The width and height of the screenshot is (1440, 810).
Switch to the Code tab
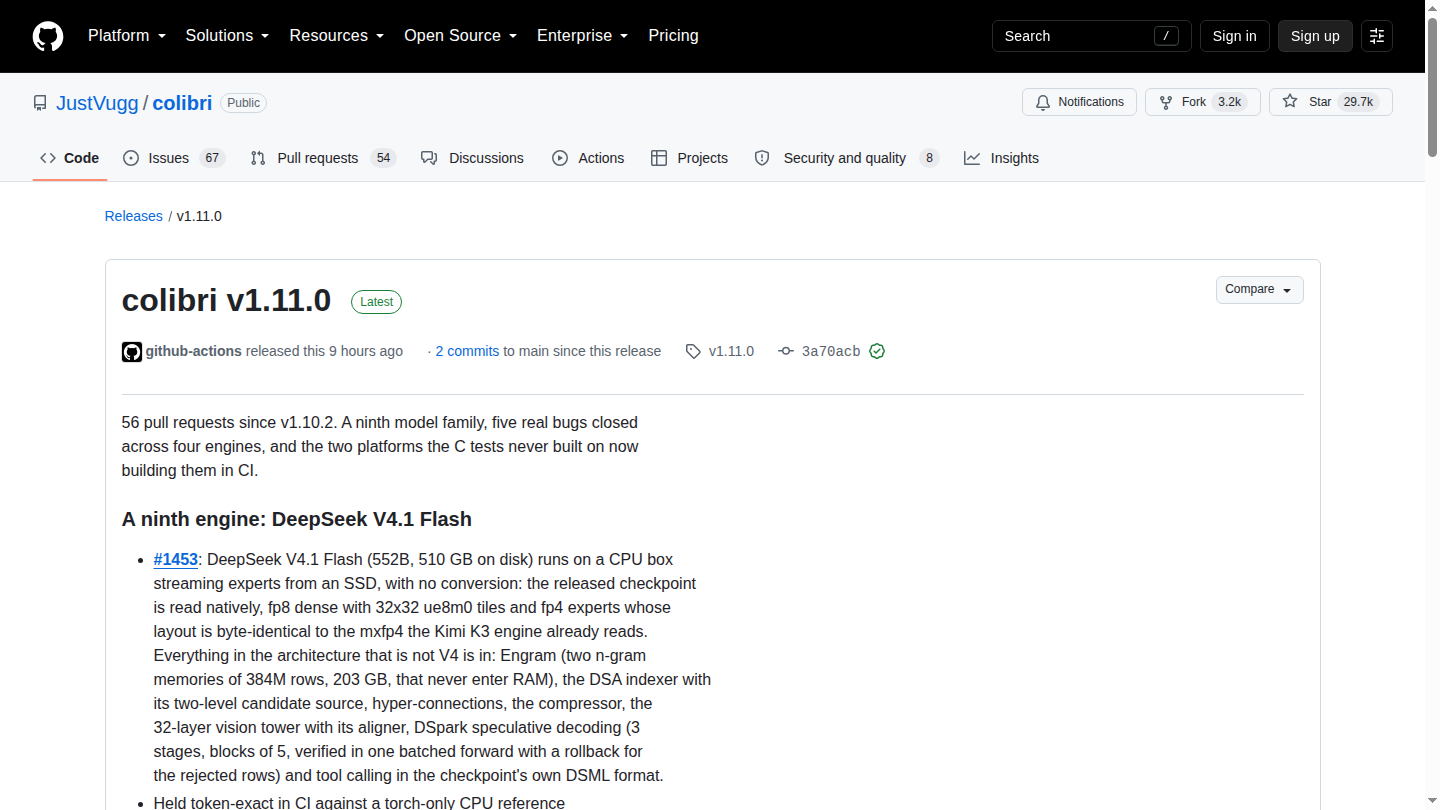click(x=70, y=158)
